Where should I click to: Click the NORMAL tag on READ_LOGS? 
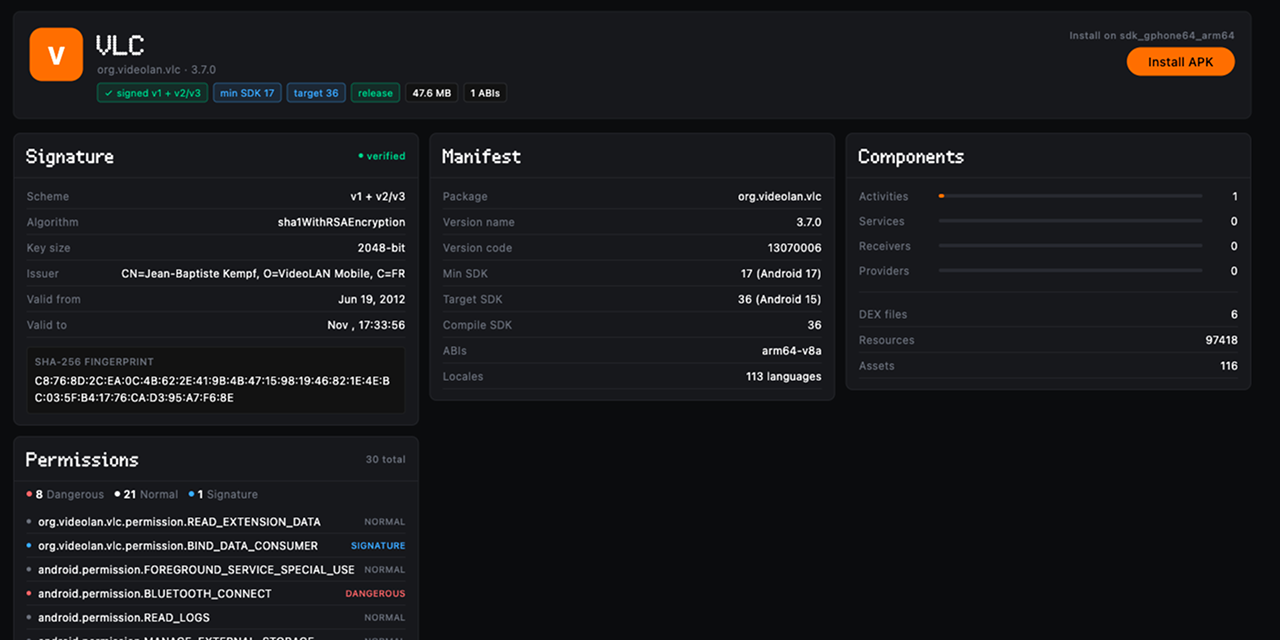[x=385, y=618]
